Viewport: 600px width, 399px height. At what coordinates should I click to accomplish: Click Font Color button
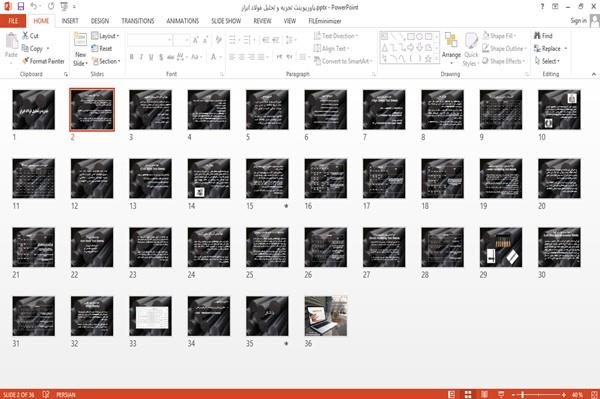point(214,57)
